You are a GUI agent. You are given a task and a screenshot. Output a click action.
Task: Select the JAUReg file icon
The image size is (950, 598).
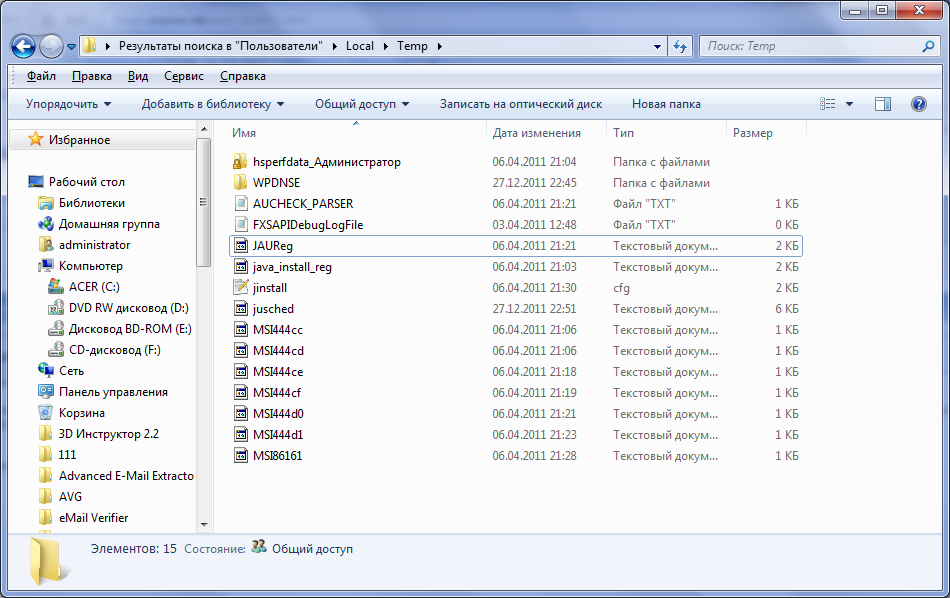[x=241, y=245]
